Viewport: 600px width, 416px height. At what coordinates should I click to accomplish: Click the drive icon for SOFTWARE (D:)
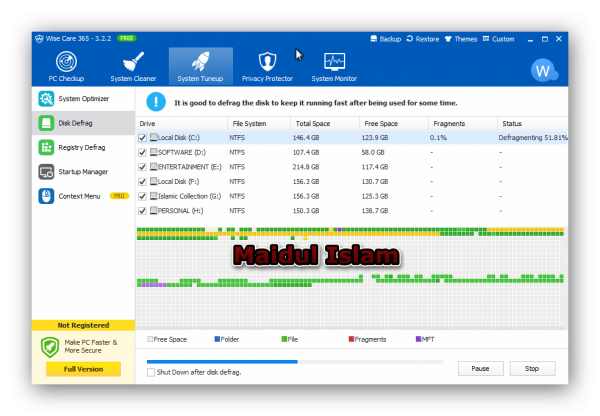(154, 152)
